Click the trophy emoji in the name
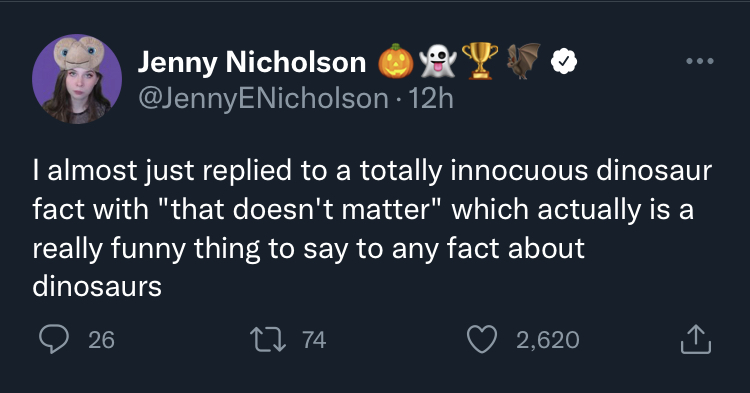Screen dimensions: 750x393 point(480,61)
